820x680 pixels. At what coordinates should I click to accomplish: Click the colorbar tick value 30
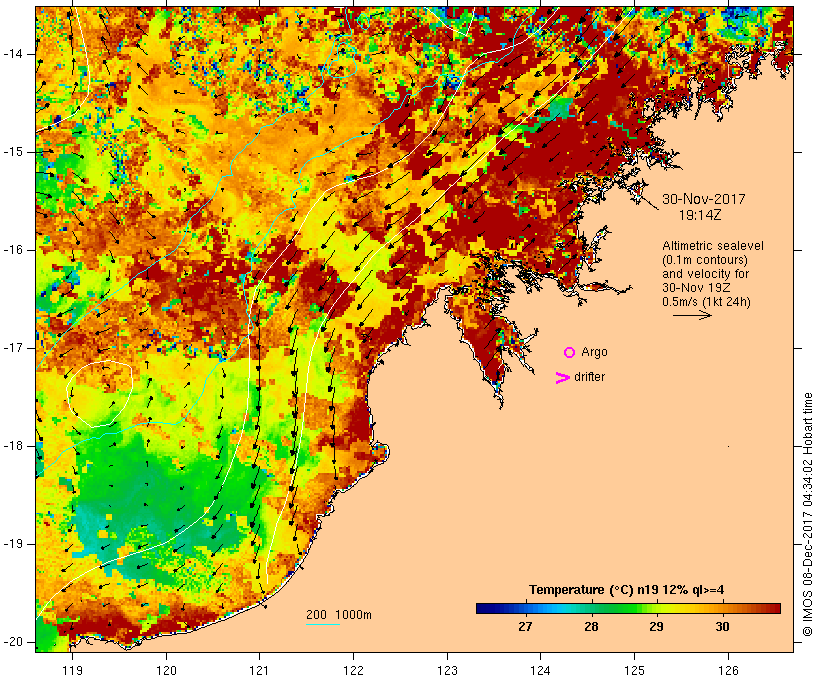pos(722,627)
